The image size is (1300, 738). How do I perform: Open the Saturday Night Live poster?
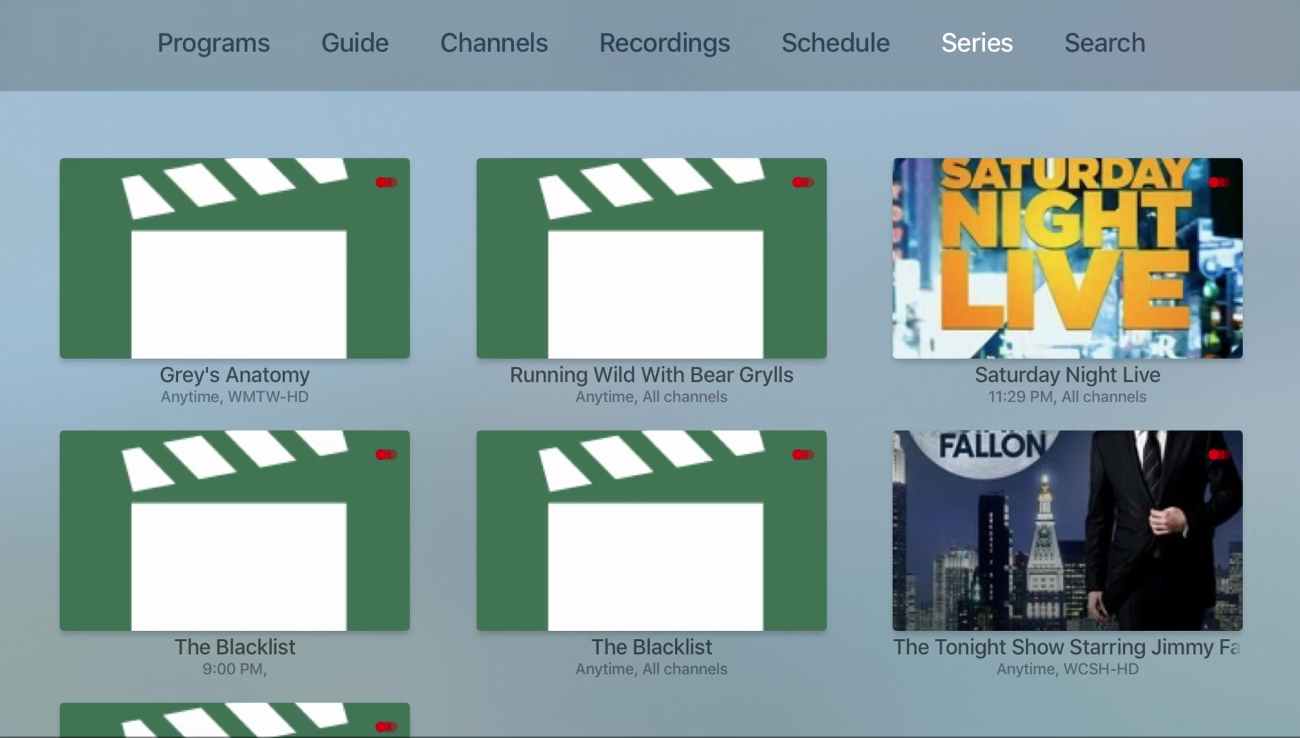1068,258
